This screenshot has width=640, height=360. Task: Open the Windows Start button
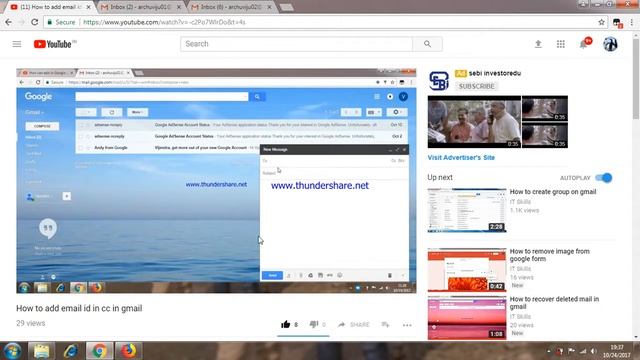pos(13,351)
